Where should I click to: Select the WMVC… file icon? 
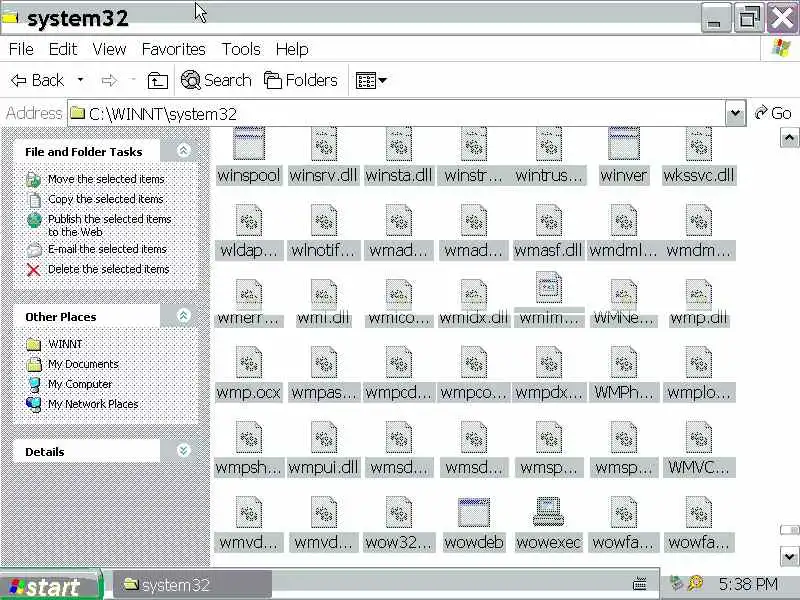tap(698, 437)
